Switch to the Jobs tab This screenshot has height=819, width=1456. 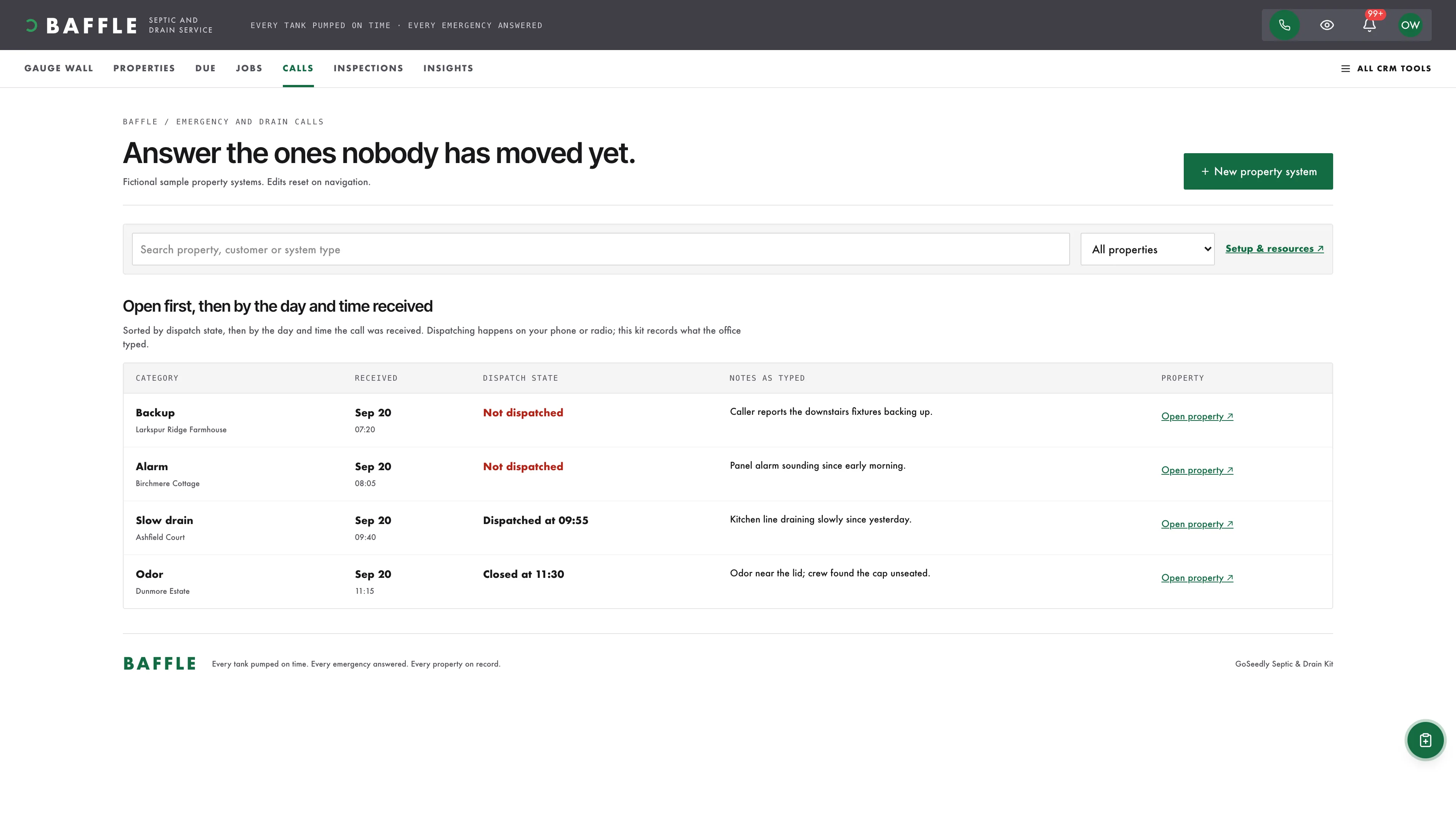249,68
